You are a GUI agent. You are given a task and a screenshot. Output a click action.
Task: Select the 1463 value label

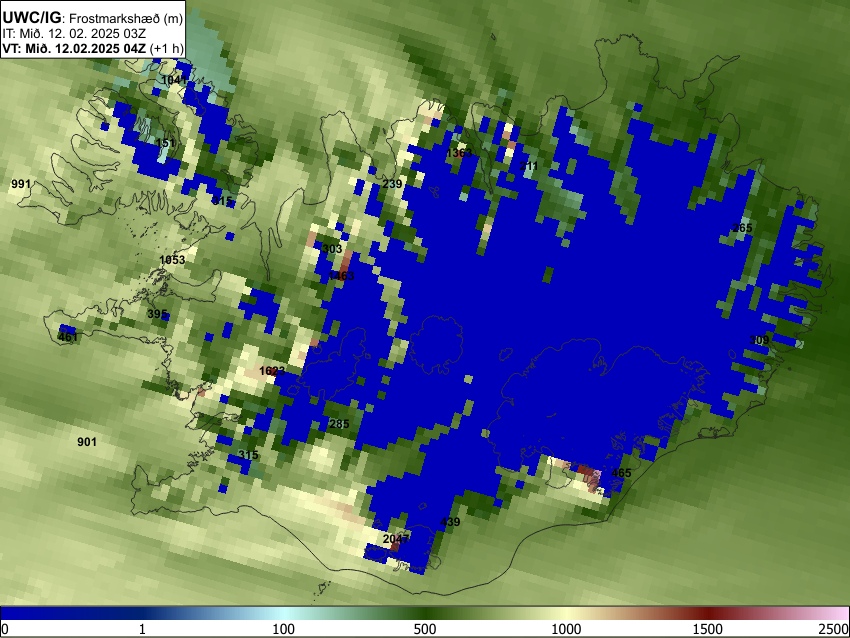point(342,276)
